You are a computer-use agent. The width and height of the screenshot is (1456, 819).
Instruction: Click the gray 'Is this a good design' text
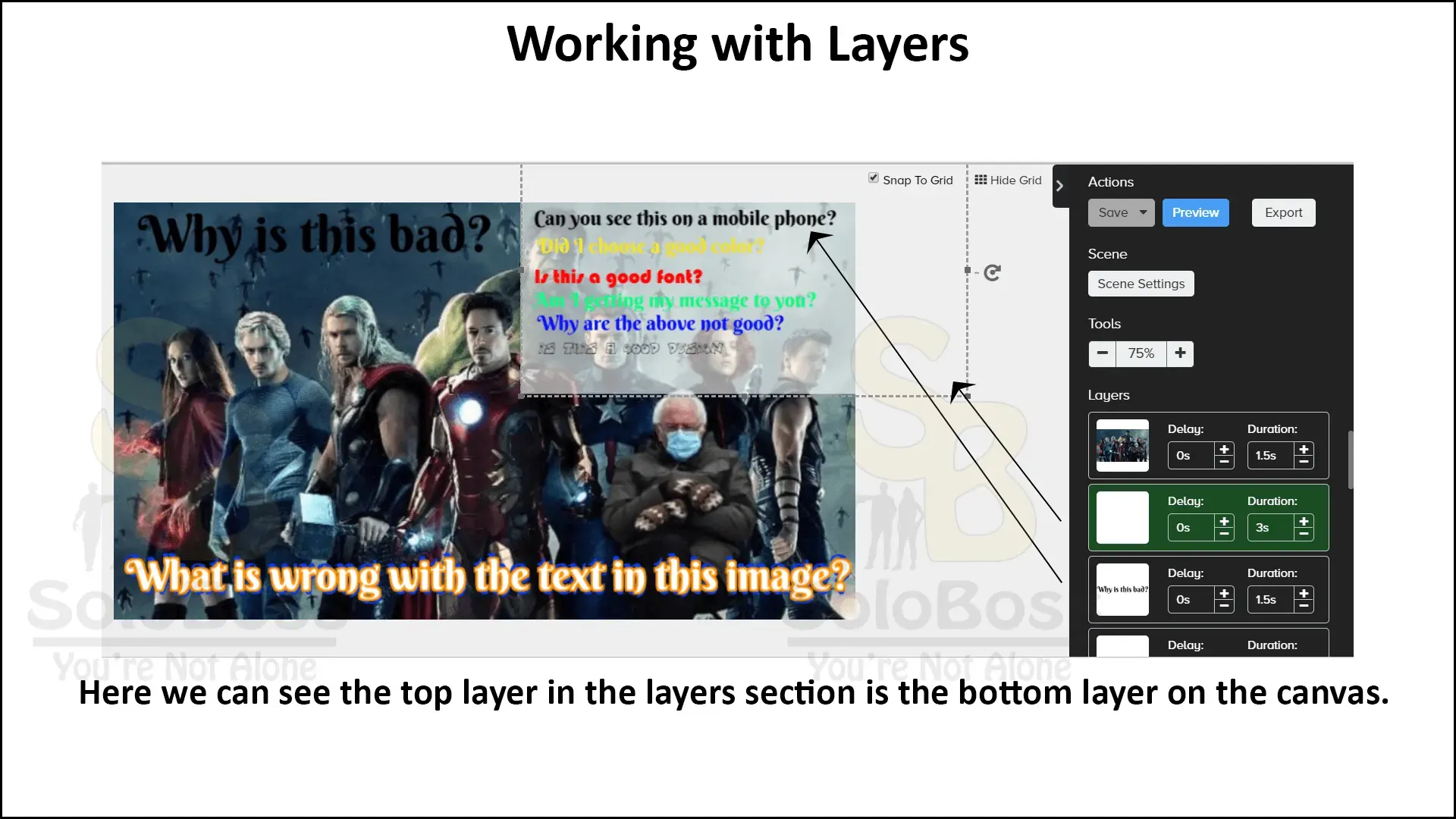click(x=630, y=348)
